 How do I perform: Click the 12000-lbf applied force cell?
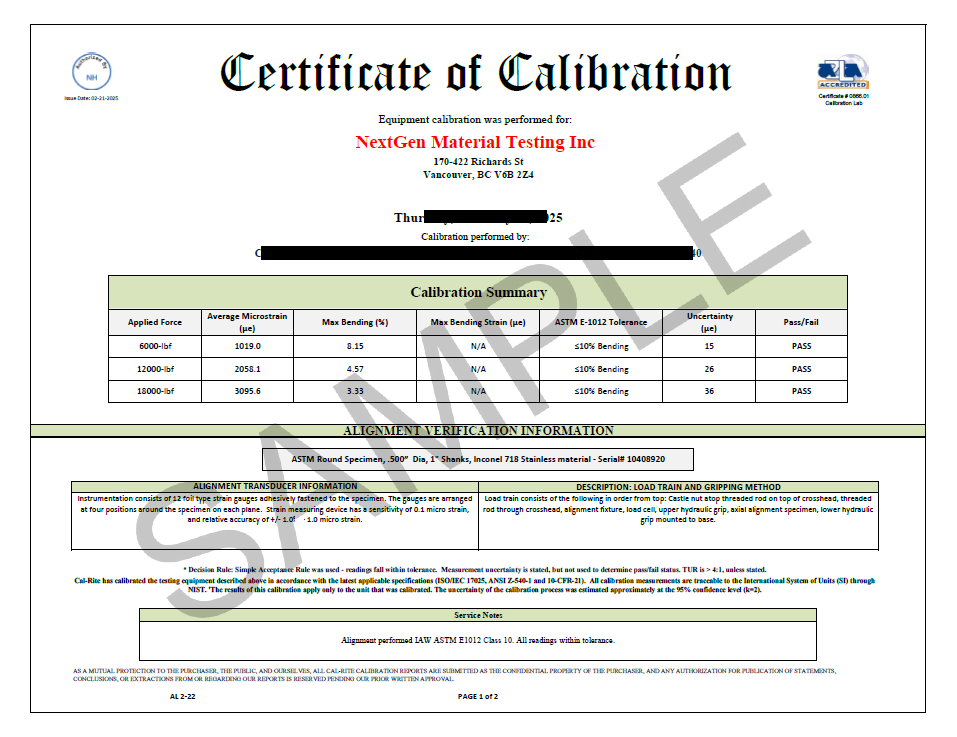[155, 369]
